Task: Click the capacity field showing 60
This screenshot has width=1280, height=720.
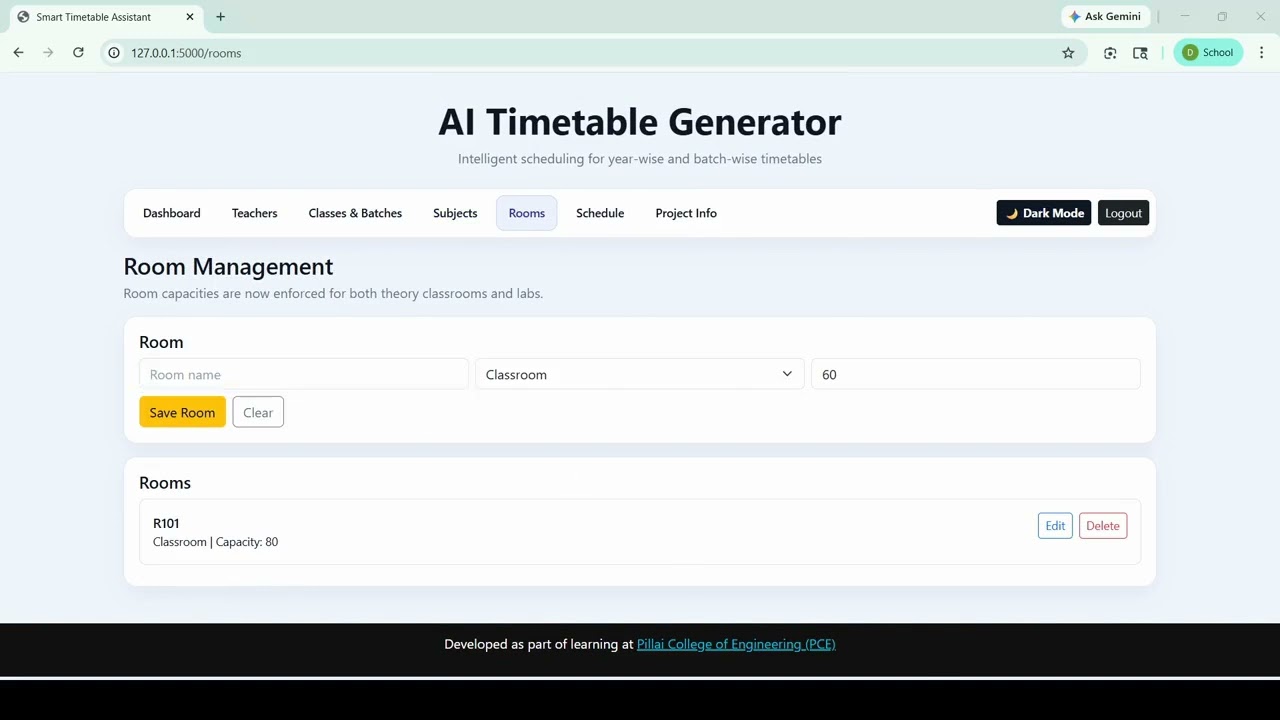Action: pos(976,374)
